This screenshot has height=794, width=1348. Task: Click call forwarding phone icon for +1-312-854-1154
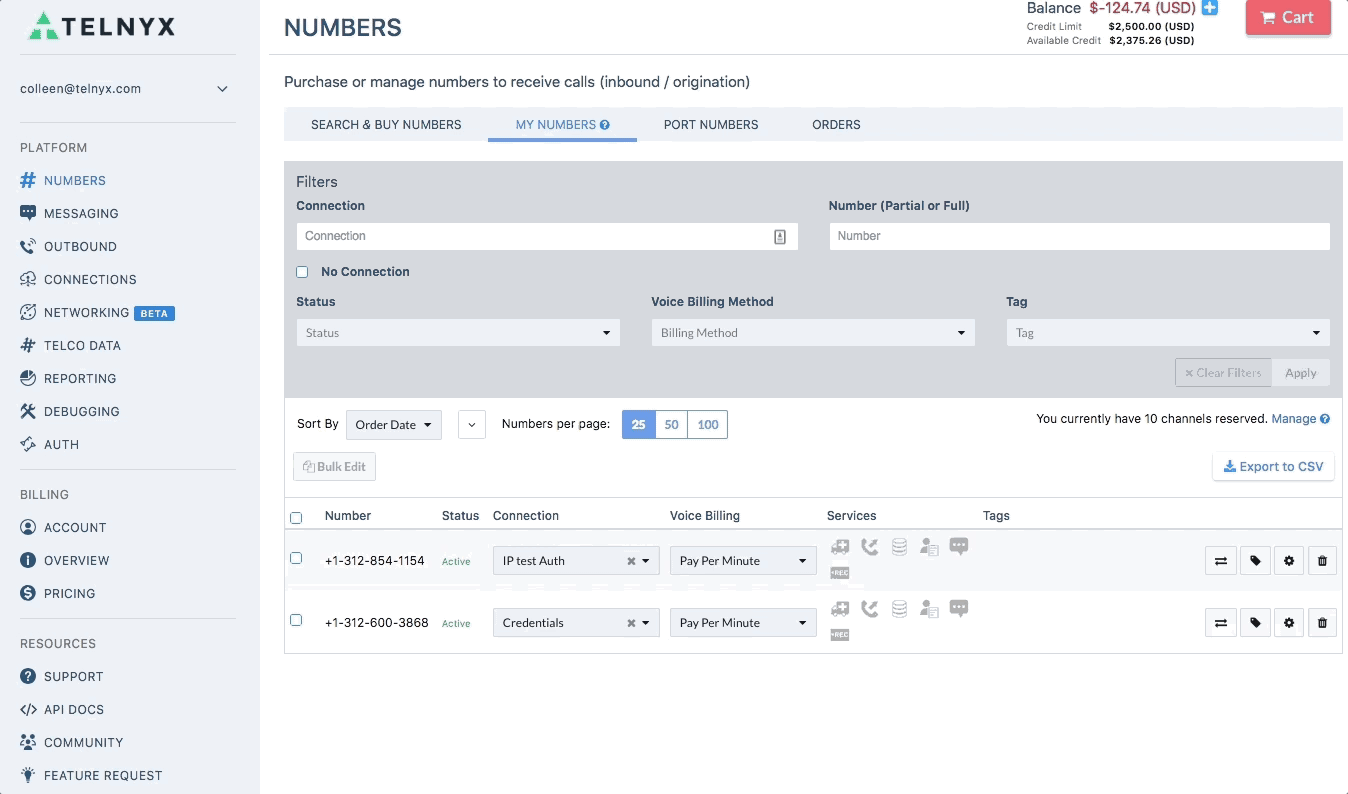[870, 547]
